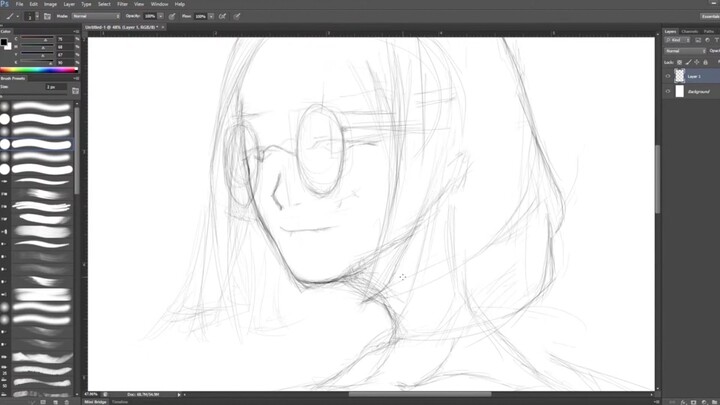Enable airbrush mode icon after Flow
This screenshot has width=720, height=405.
[222, 16]
